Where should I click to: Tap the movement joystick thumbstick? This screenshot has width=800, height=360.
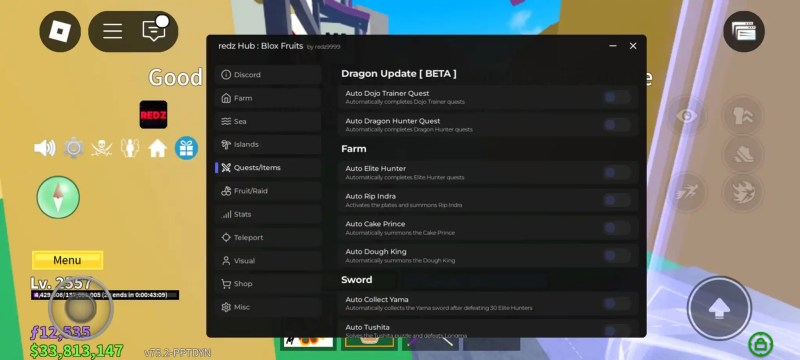point(80,308)
